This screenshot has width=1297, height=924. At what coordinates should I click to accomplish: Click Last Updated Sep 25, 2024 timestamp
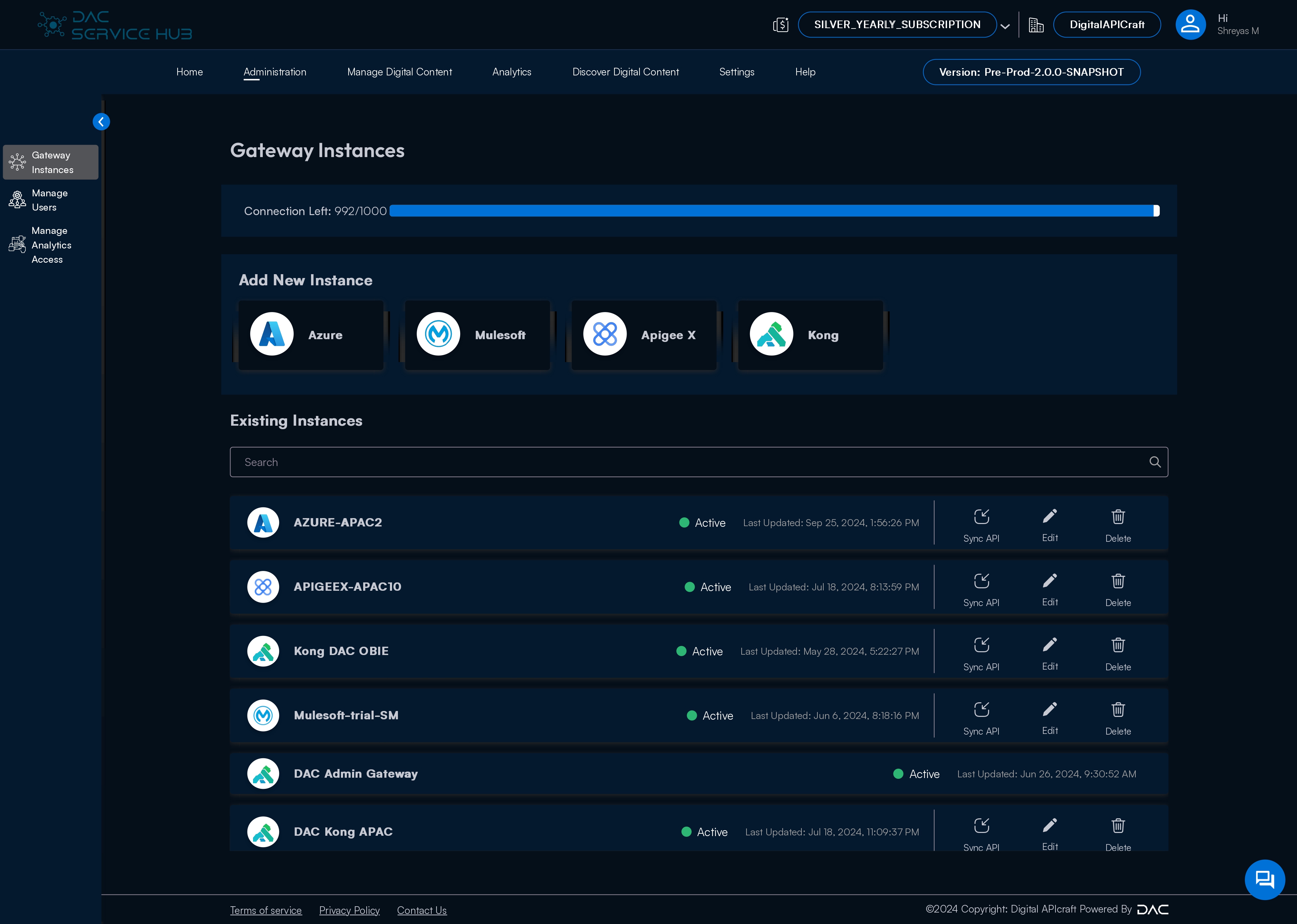click(831, 523)
